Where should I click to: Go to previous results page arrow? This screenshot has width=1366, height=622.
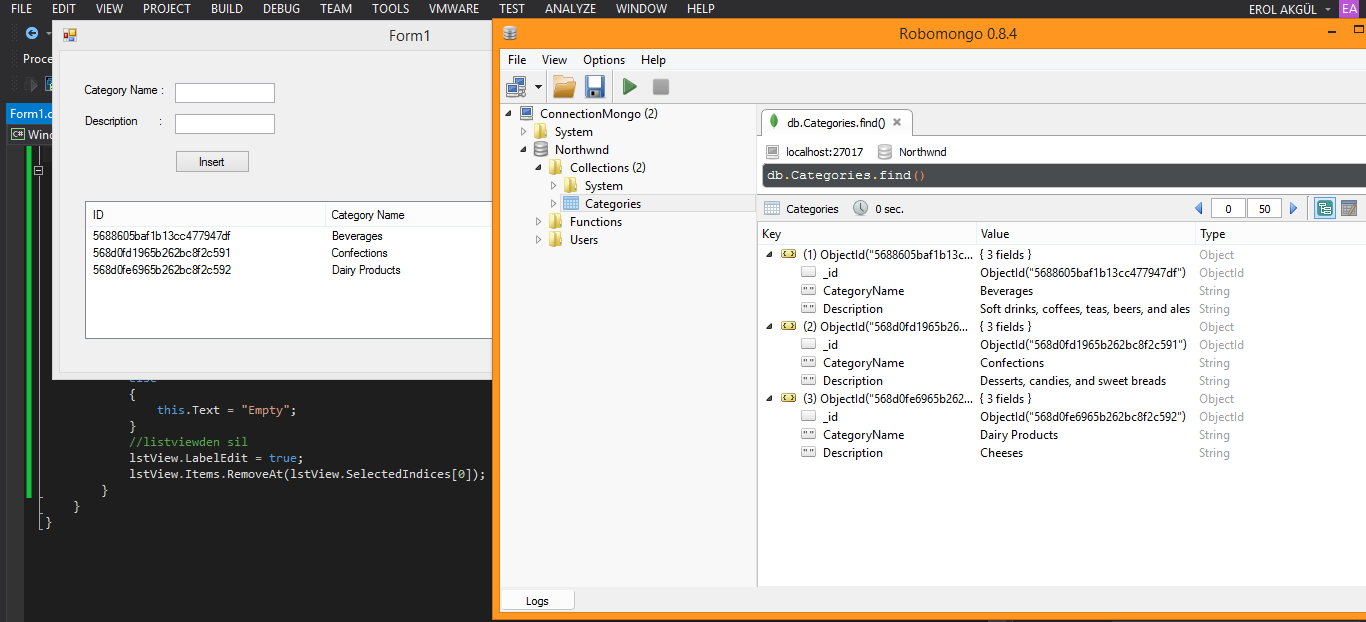[1199, 209]
